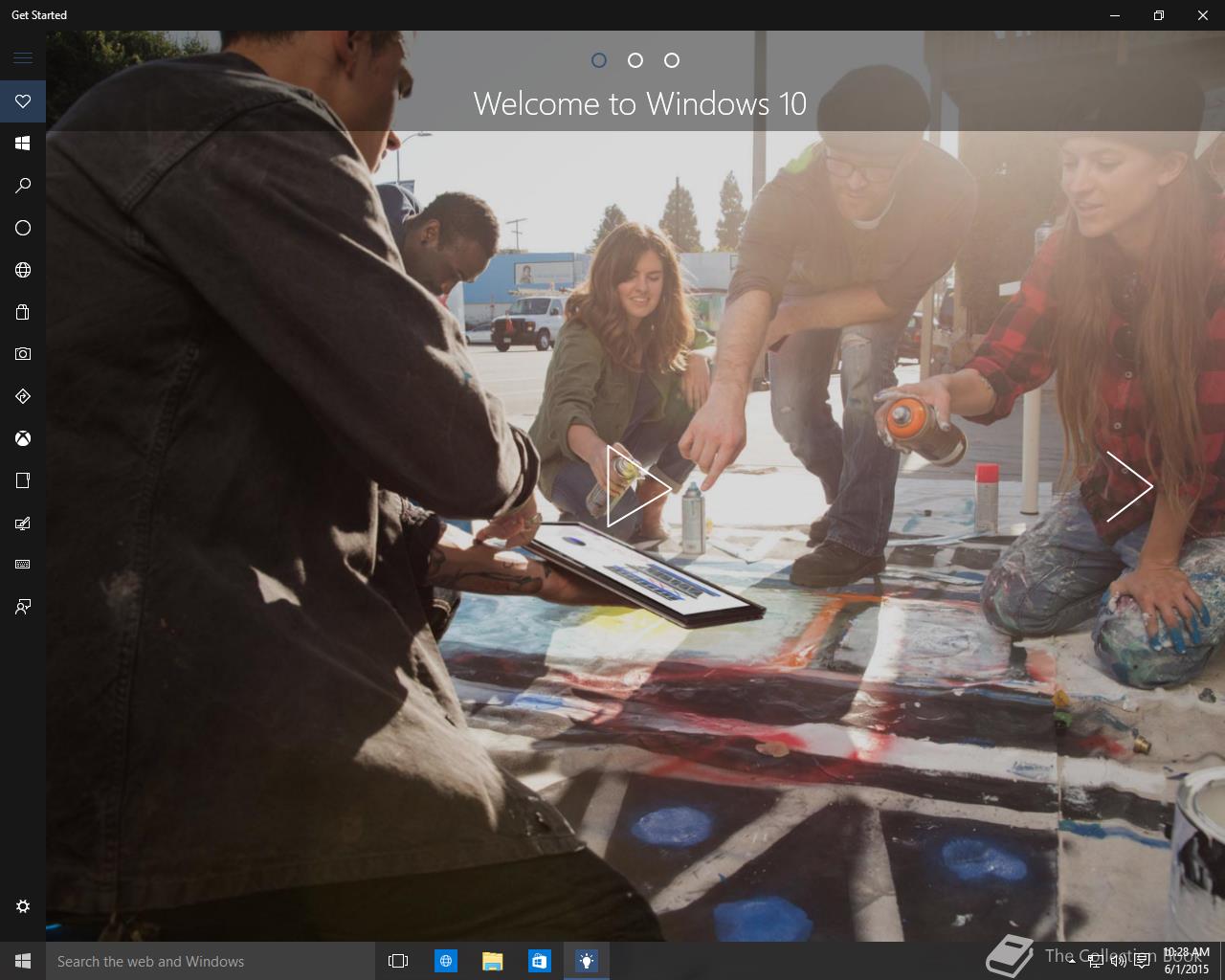Open the notebook page icon section

pyautogui.click(x=23, y=480)
